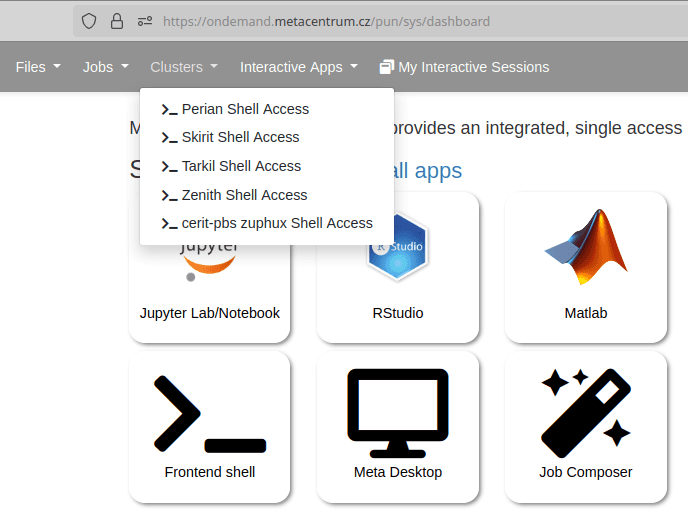Click the site permissions icon in address bar
688x510 pixels.
pos(144,20)
